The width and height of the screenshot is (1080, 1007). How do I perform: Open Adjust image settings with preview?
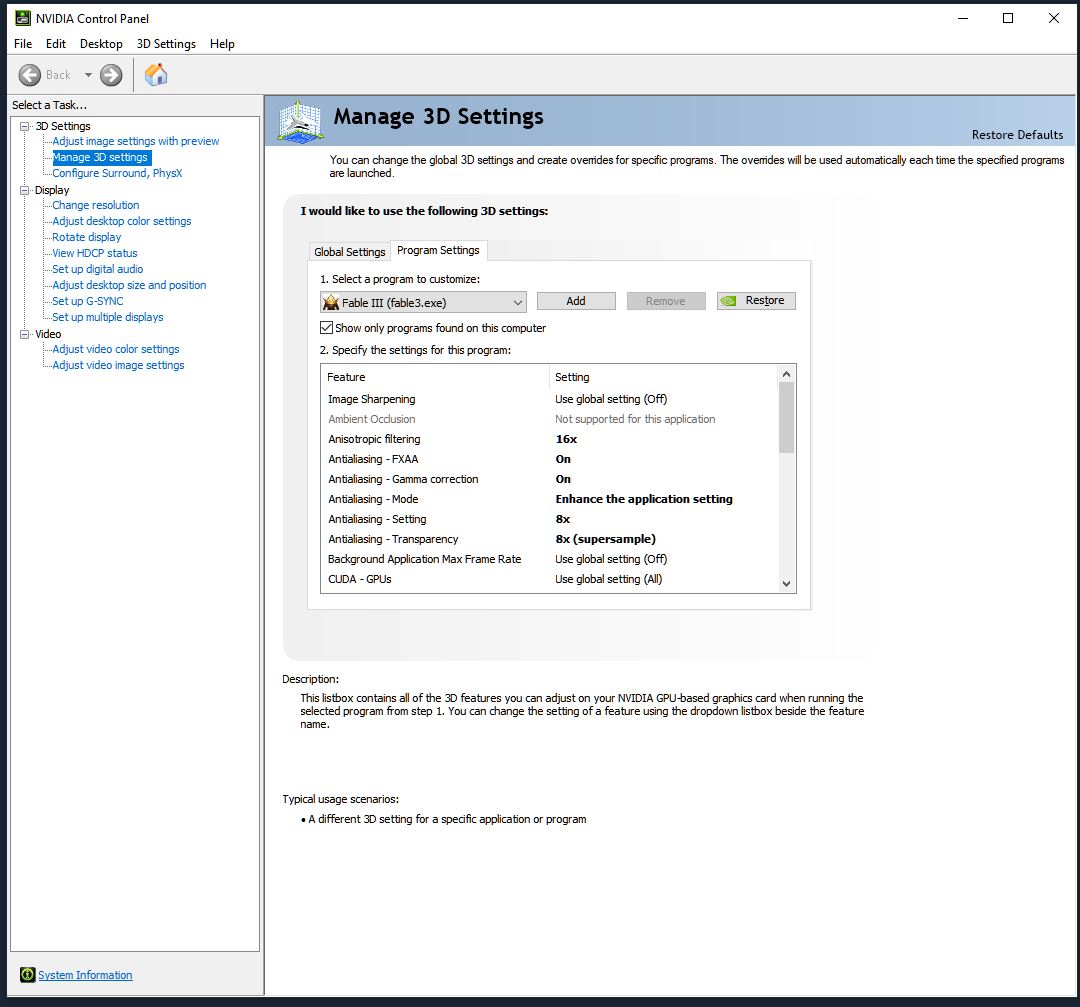[136, 141]
